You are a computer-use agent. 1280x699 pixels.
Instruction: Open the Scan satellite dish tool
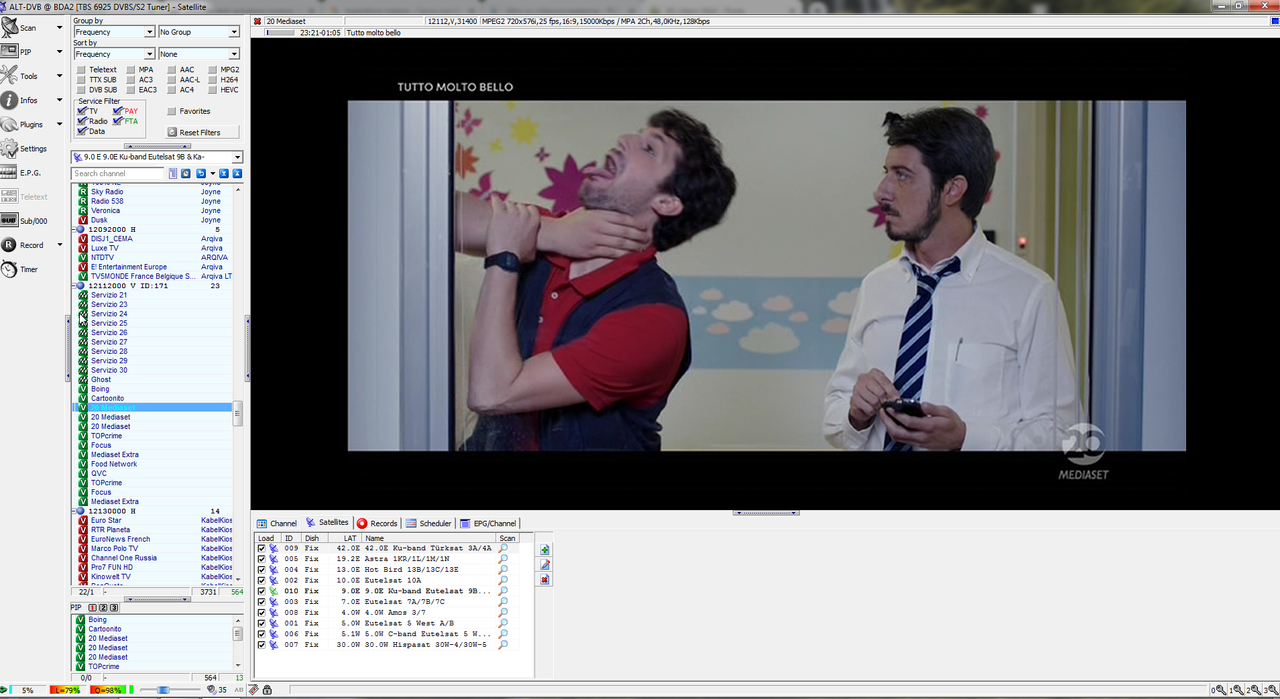click(x=10, y=28)
